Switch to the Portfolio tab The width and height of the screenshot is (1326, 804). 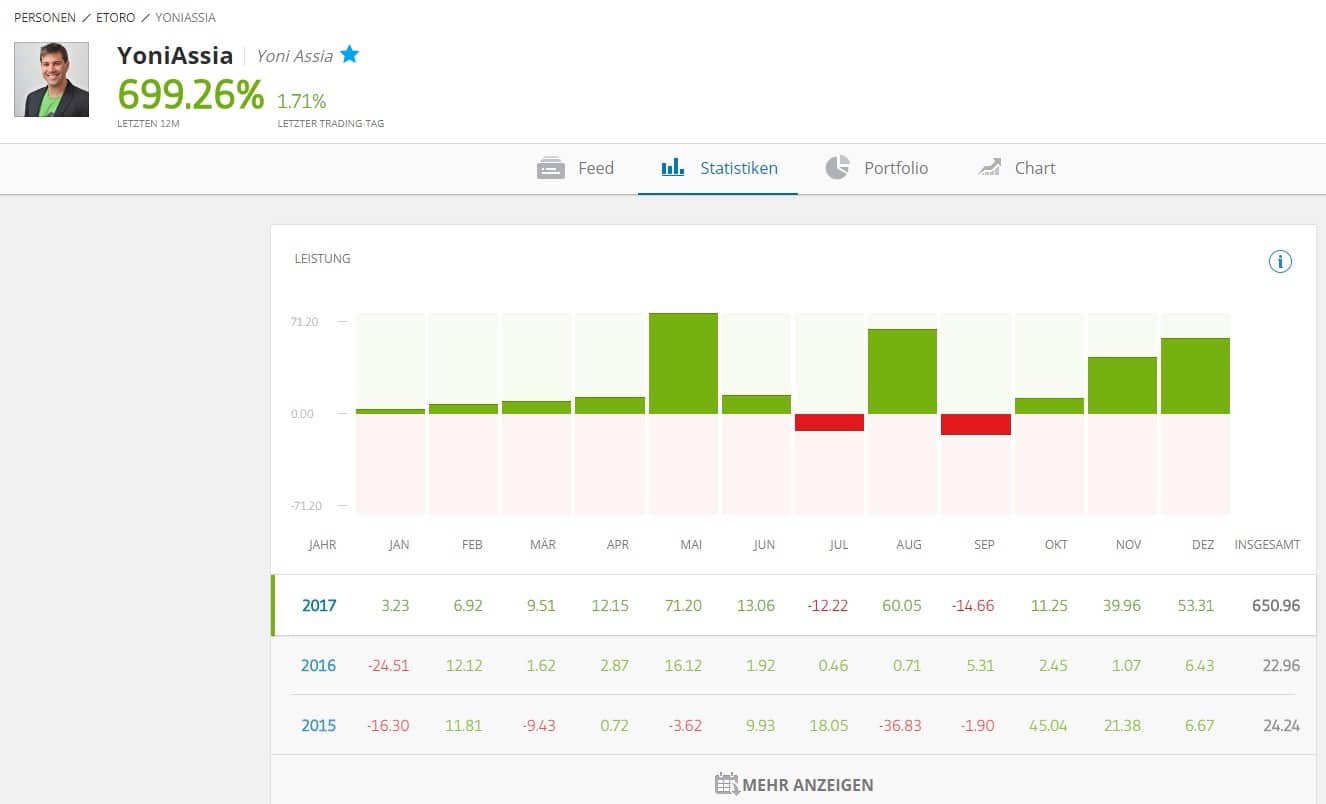[895, 168]
